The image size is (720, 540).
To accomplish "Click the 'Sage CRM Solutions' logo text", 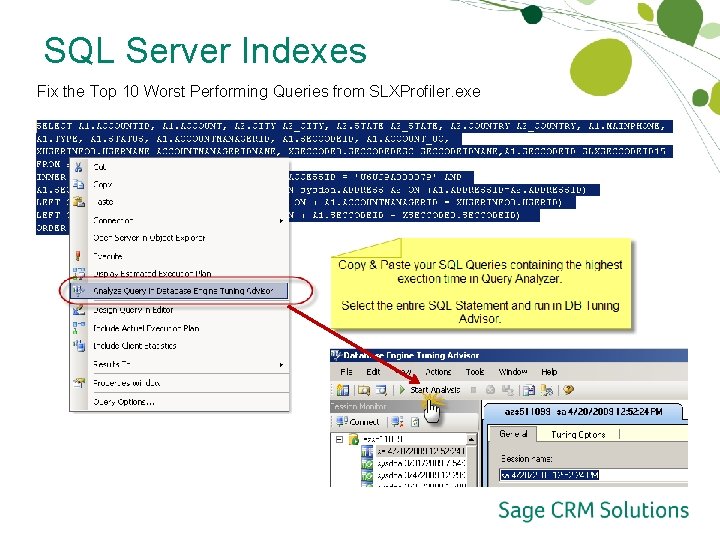I will (x=593, y=511).
